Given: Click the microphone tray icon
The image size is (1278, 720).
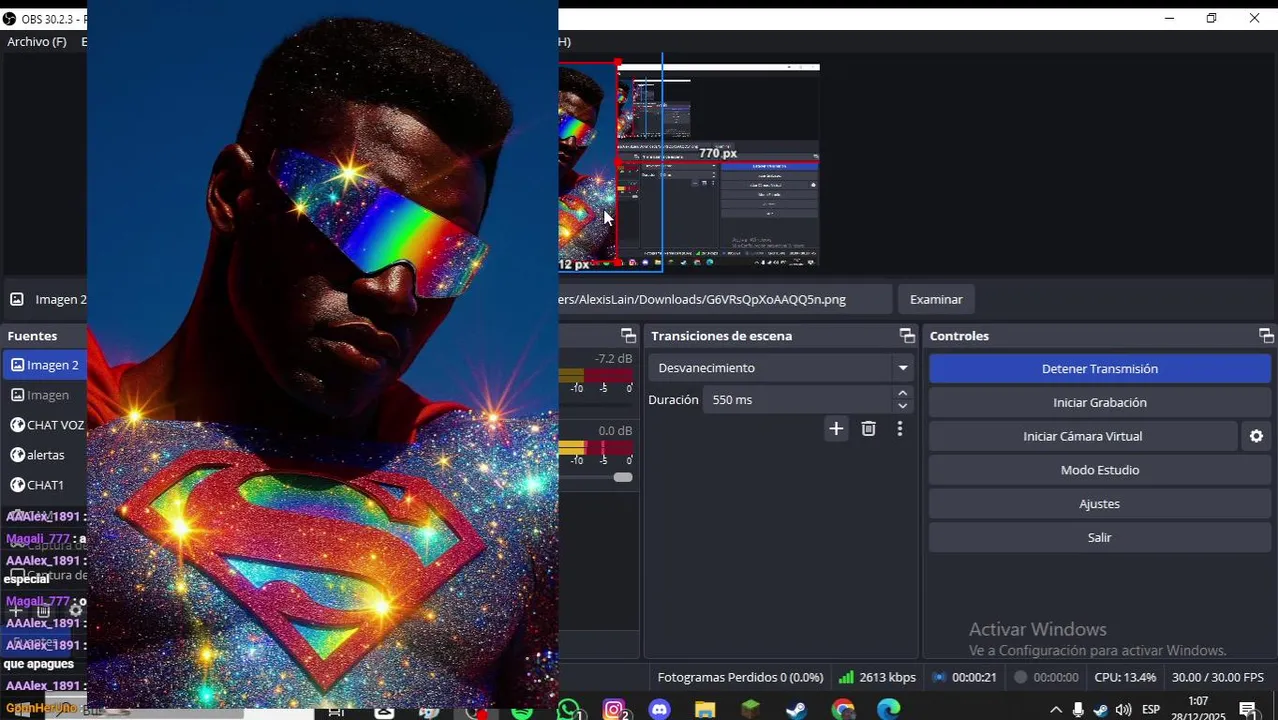Looking at the screenshot, I should tap(1078, 710).
